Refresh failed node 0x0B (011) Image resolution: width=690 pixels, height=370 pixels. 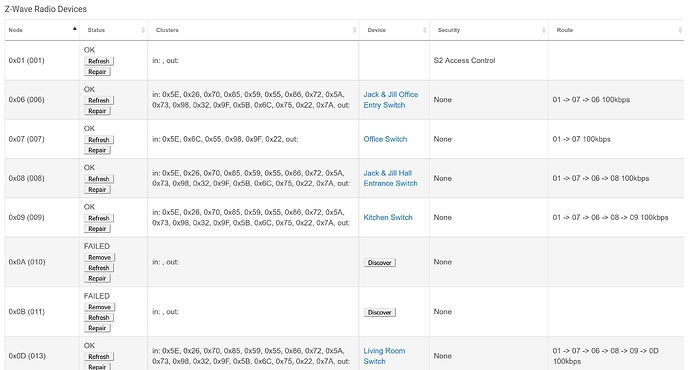coord(99,318)
